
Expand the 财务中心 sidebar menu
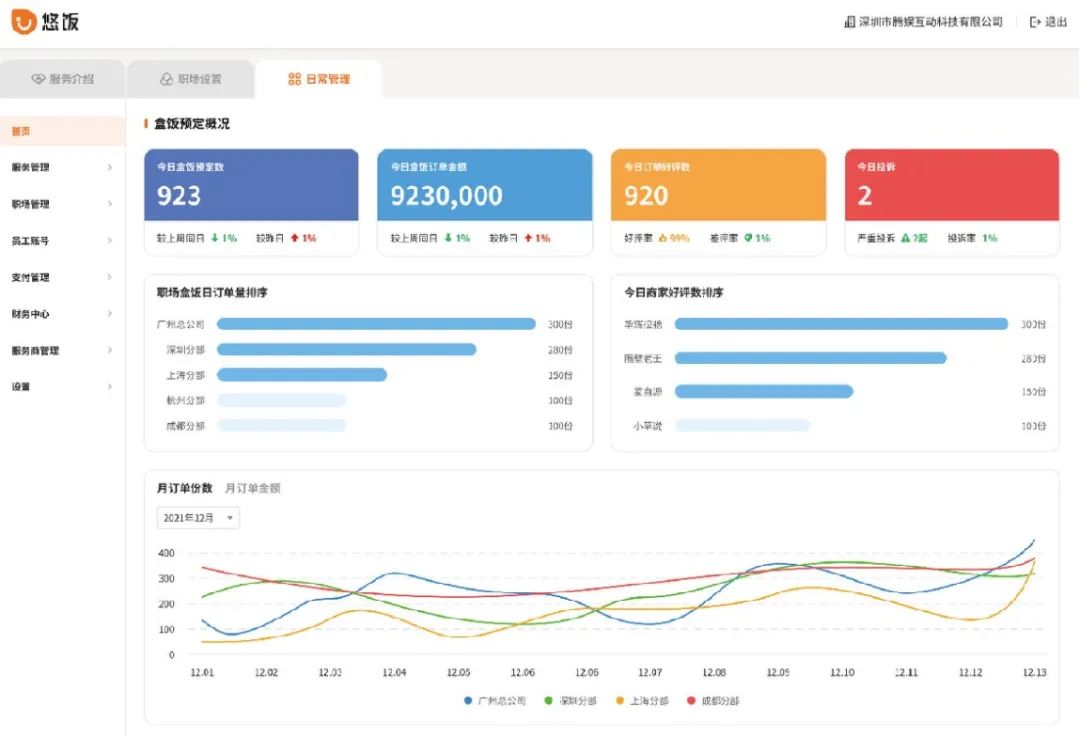(60, 314)
